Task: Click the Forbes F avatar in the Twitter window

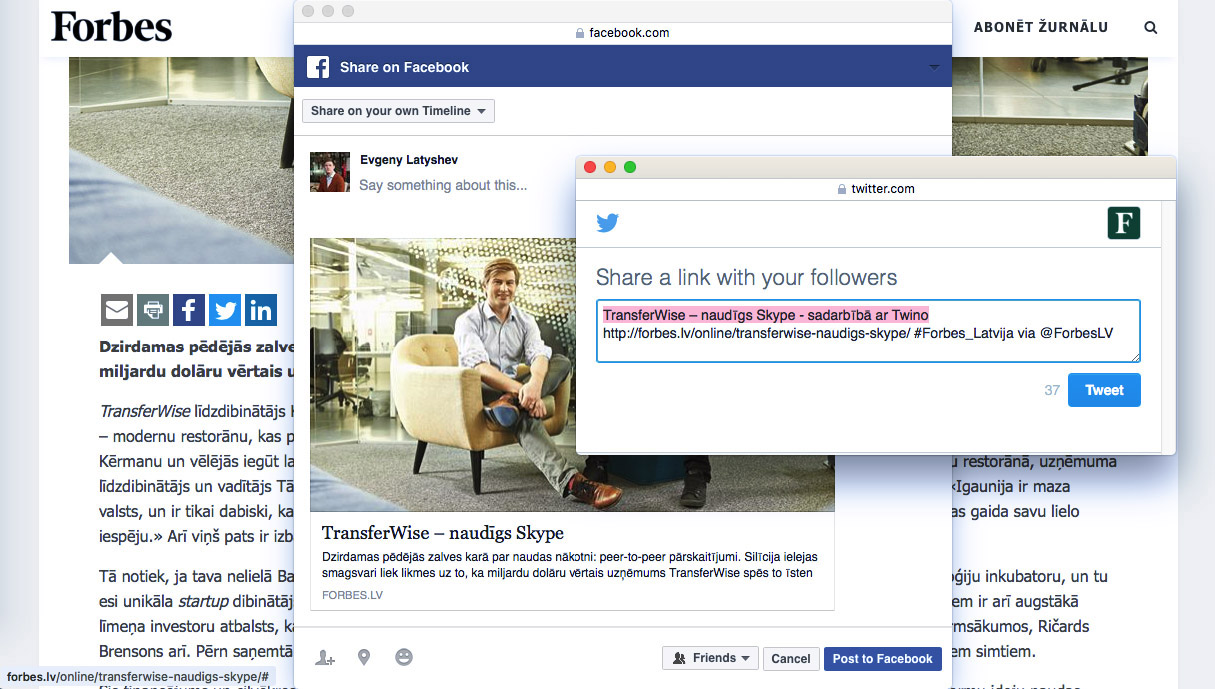Action: point(1124,223)
